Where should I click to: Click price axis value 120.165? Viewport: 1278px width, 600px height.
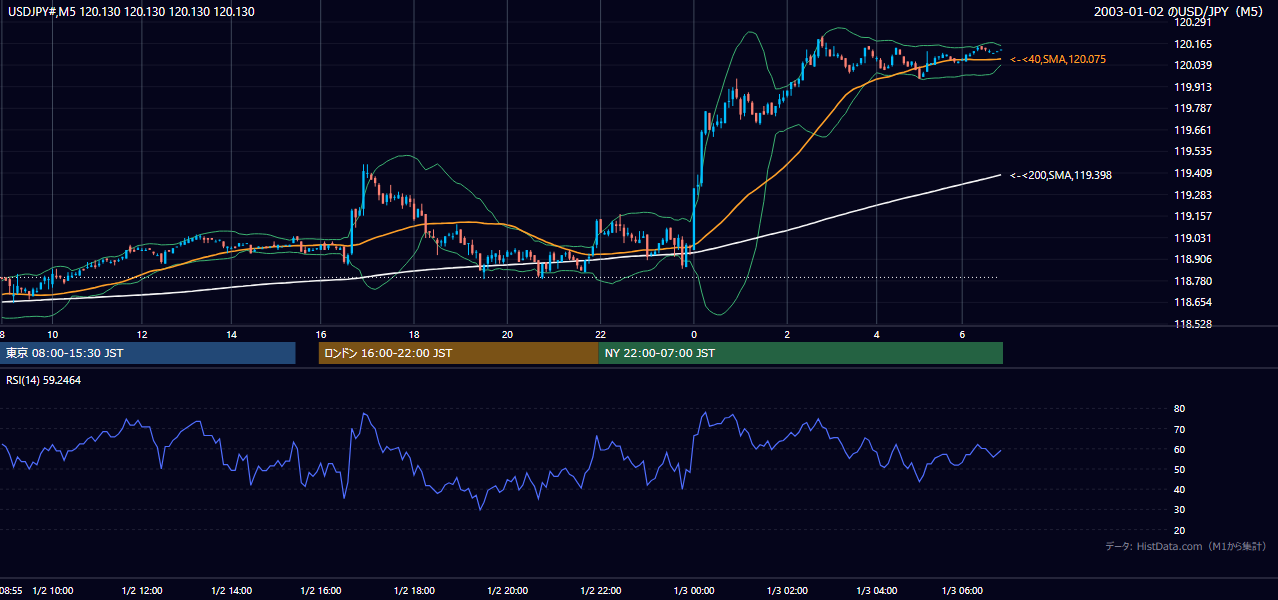[x=1192, y=44]
